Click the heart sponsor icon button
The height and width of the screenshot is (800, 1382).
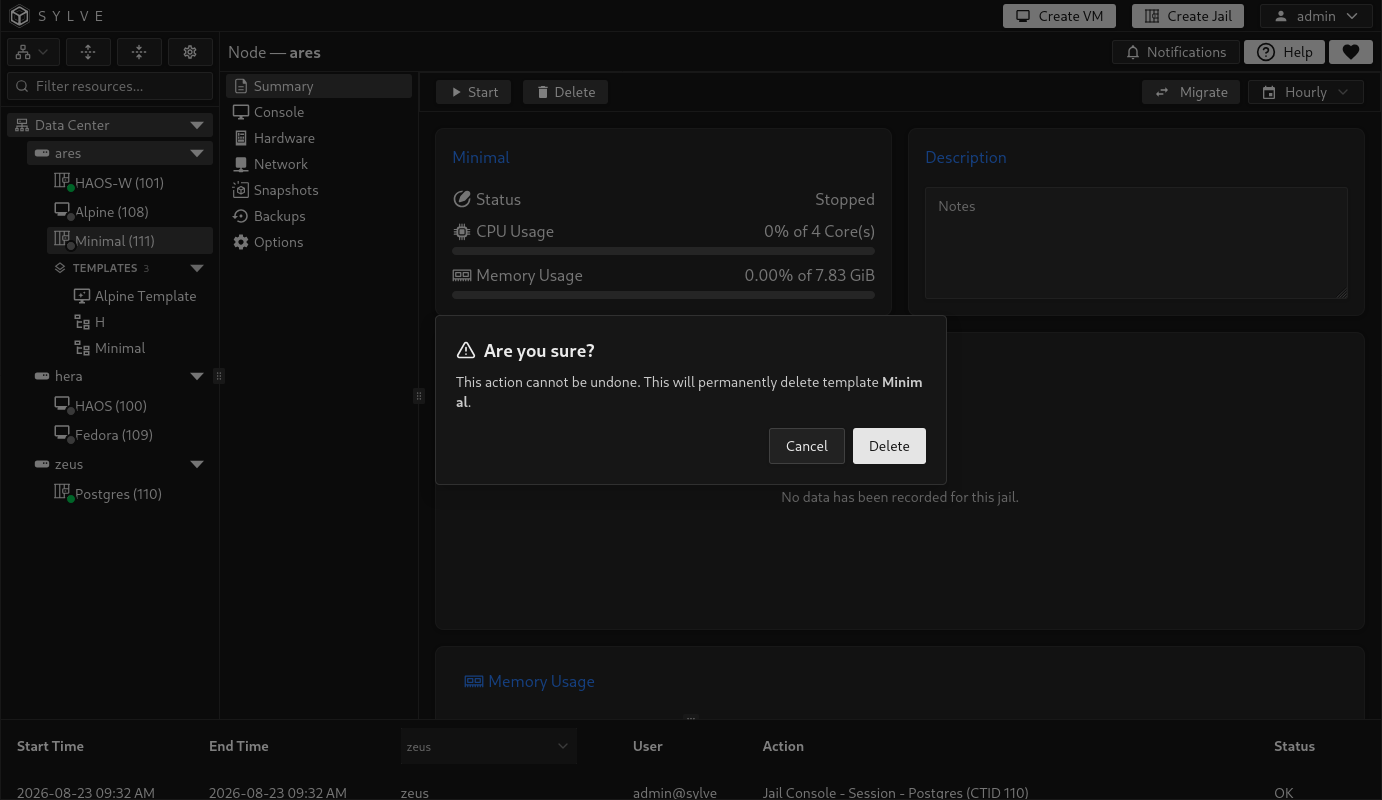(x=1350, y=52)
